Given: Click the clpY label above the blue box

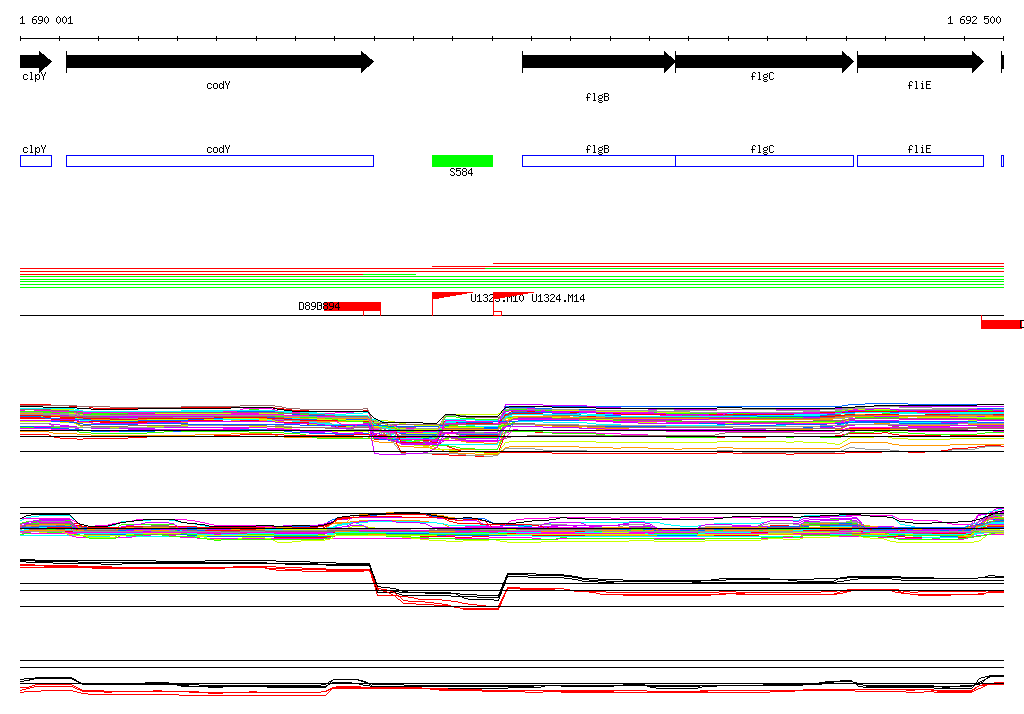Looking at the screenshot, I should [x=34, y=149].
